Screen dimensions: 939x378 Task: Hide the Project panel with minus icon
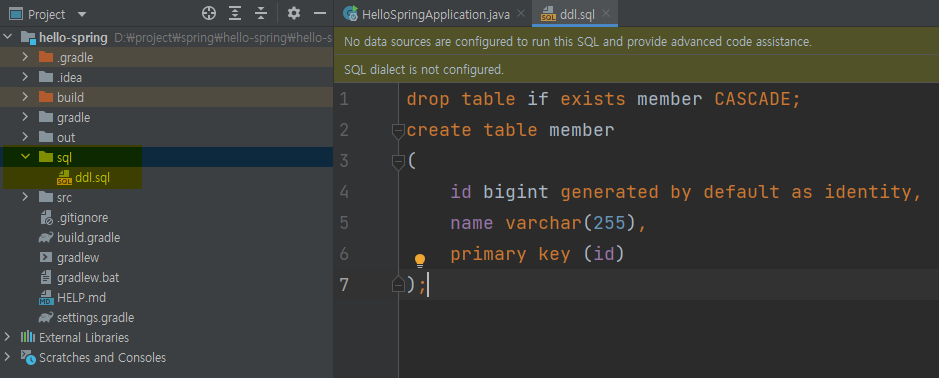point(320,13)
